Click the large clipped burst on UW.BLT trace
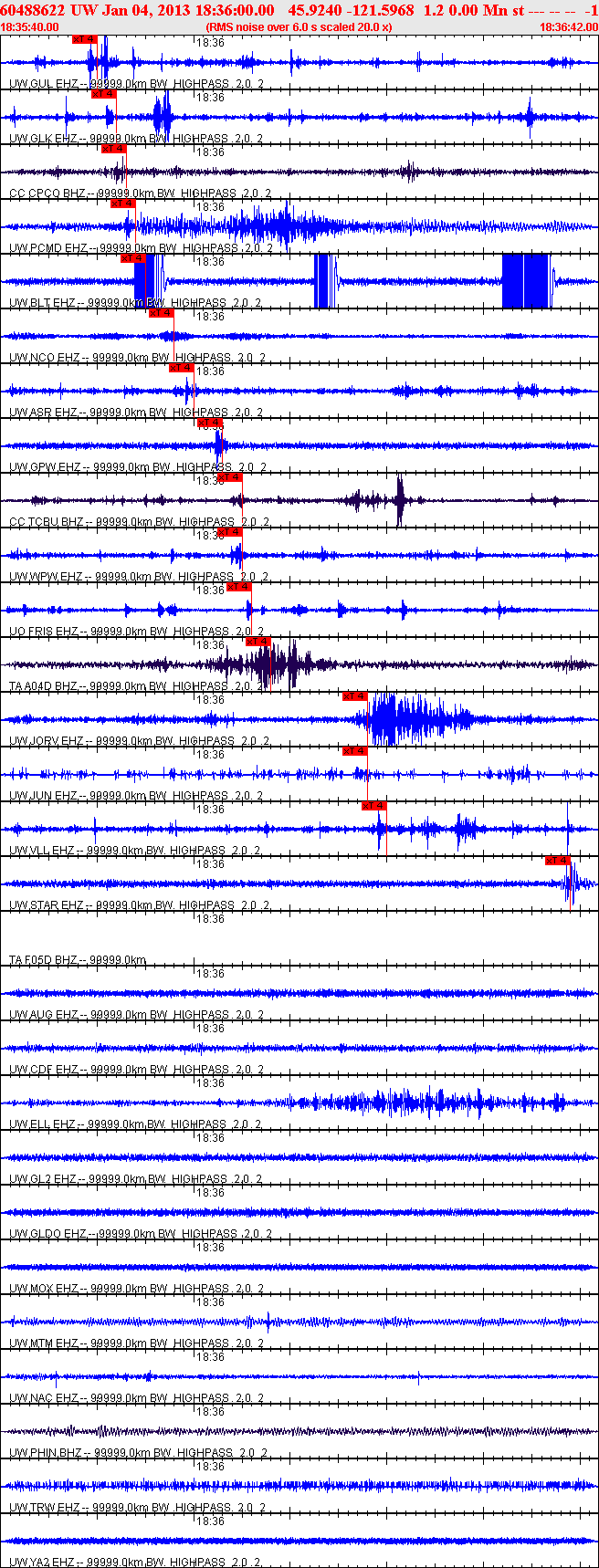599x1568 pixels. pos(526,281)
